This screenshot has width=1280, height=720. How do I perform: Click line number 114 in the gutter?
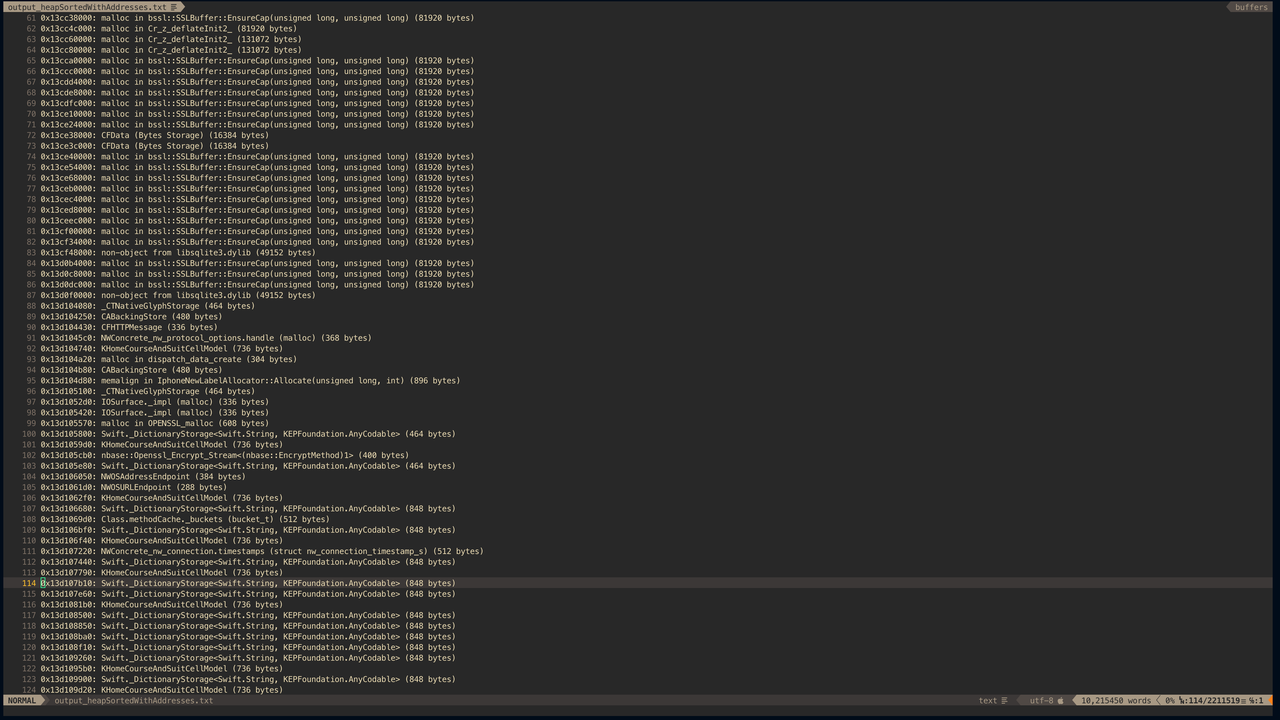pos(29,583)
